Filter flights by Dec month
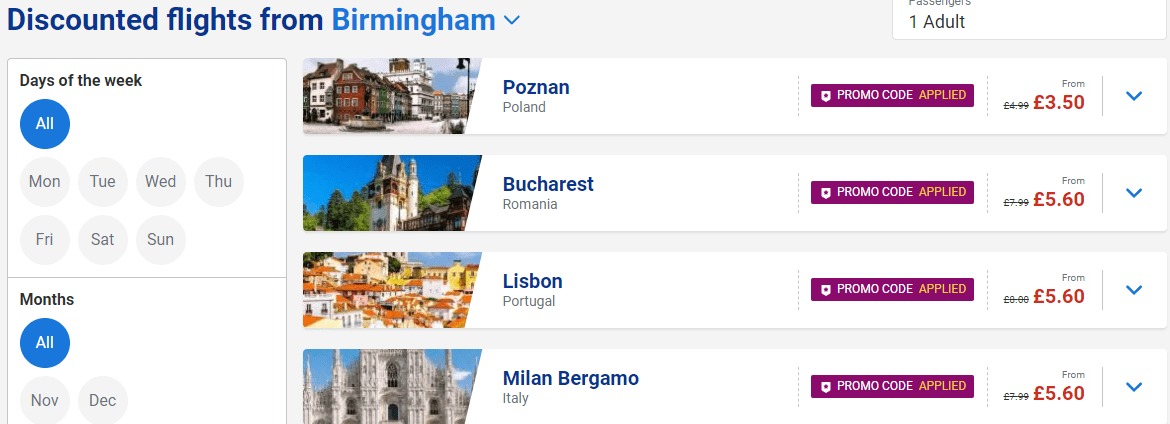The image size is (1170, 424). (x=103, y=400)
